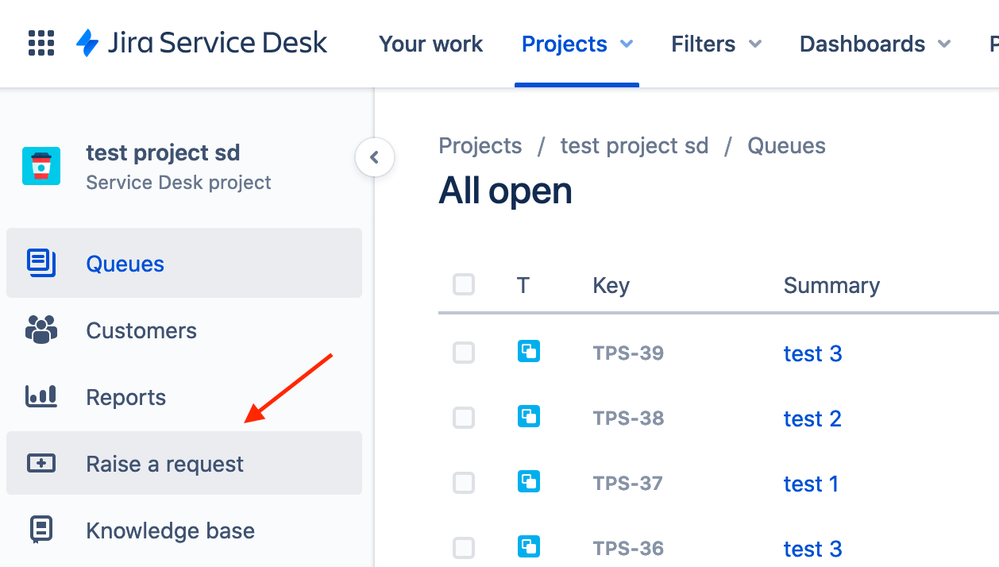The height and width of the screenshot is (567, 999).
Task: Click the Knowledge base icon
Action: coord(41,529)
